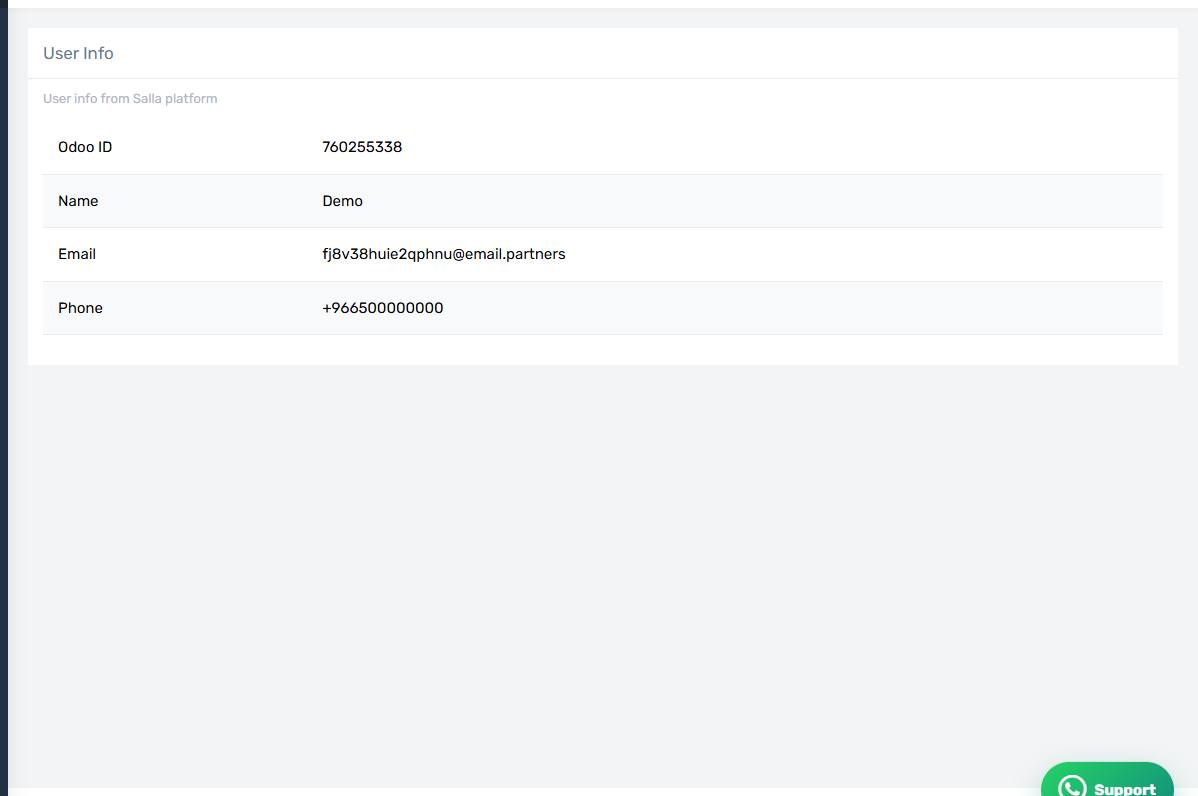
Task: Click the phone number +966500000000
Action: tap(383, 308)
